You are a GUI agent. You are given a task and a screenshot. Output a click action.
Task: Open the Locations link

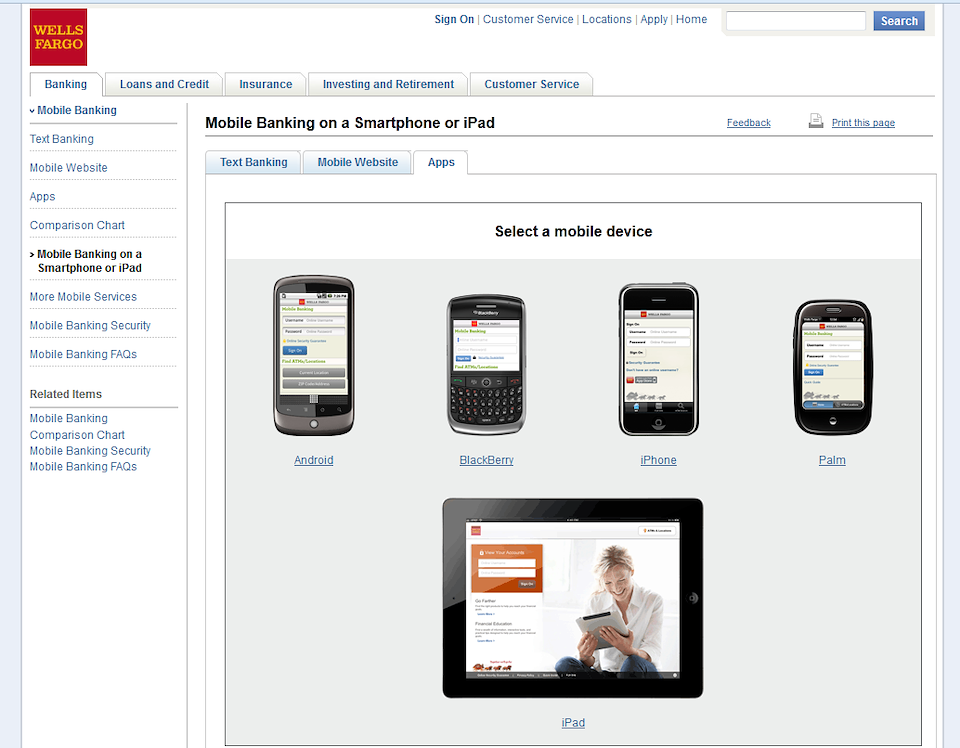(606, 19)
